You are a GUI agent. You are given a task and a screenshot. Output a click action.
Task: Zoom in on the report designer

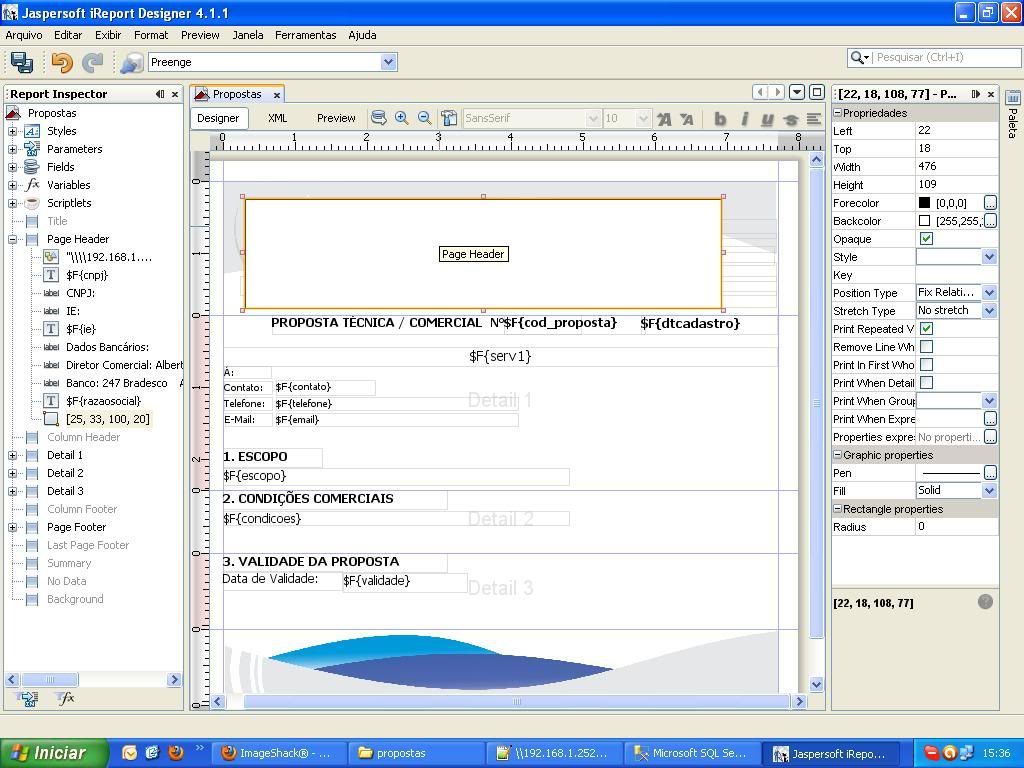[402, 118]
